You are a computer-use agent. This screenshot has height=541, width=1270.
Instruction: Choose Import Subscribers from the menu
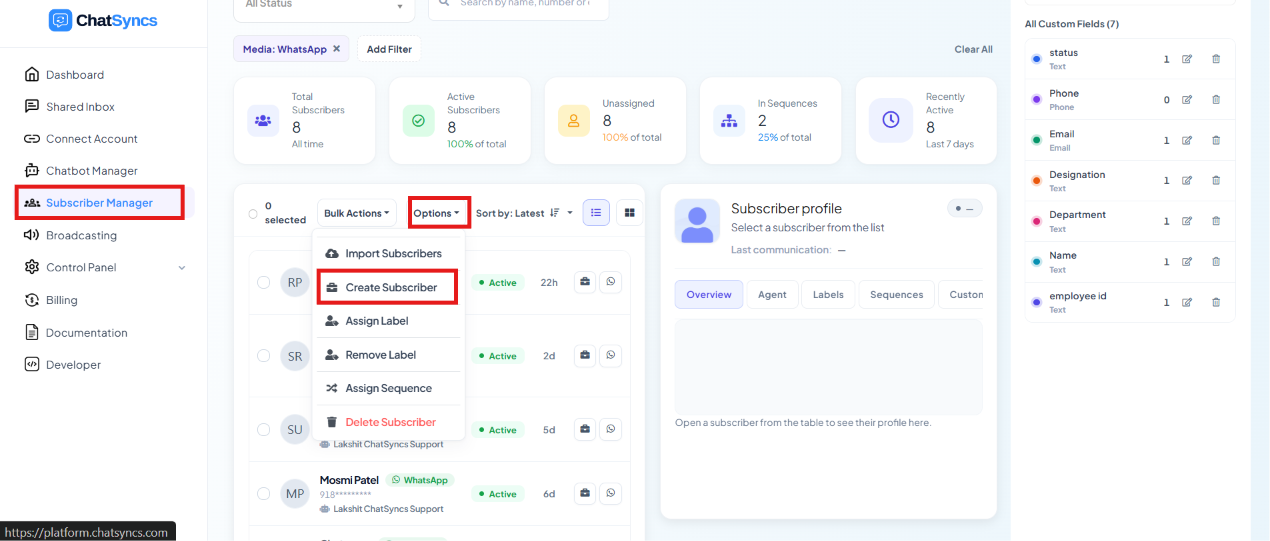coord(388,254)
